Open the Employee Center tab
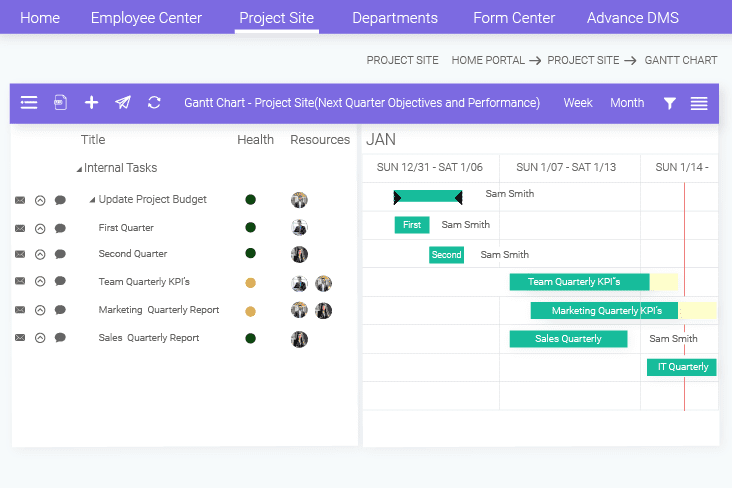Image resolution: width=732 pixels, height=488 pixels. click(x=146, y=18)
